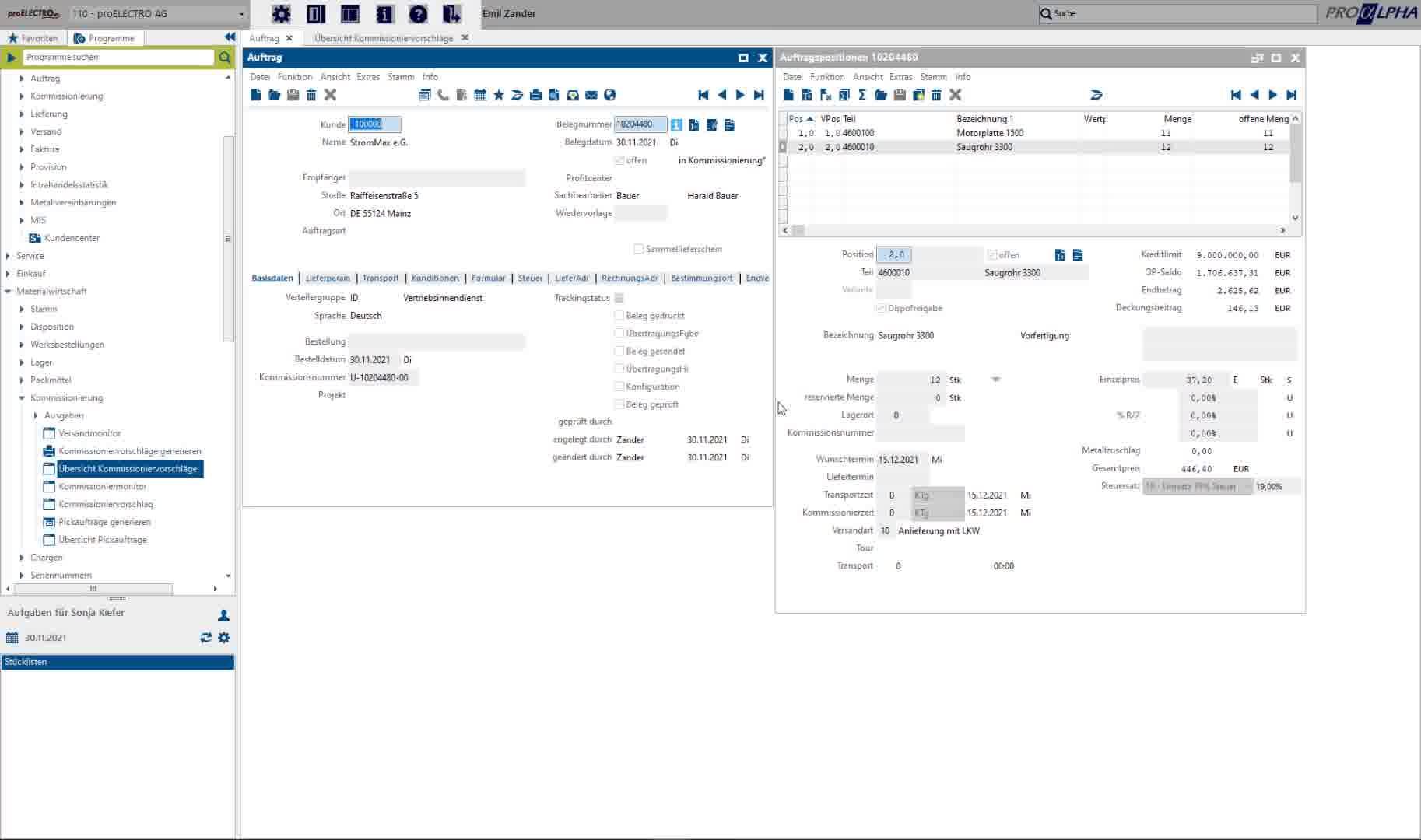Viewport: 1421px width, 840px height.
Task: Click the info icon in top bar
Action: (384, 13)
